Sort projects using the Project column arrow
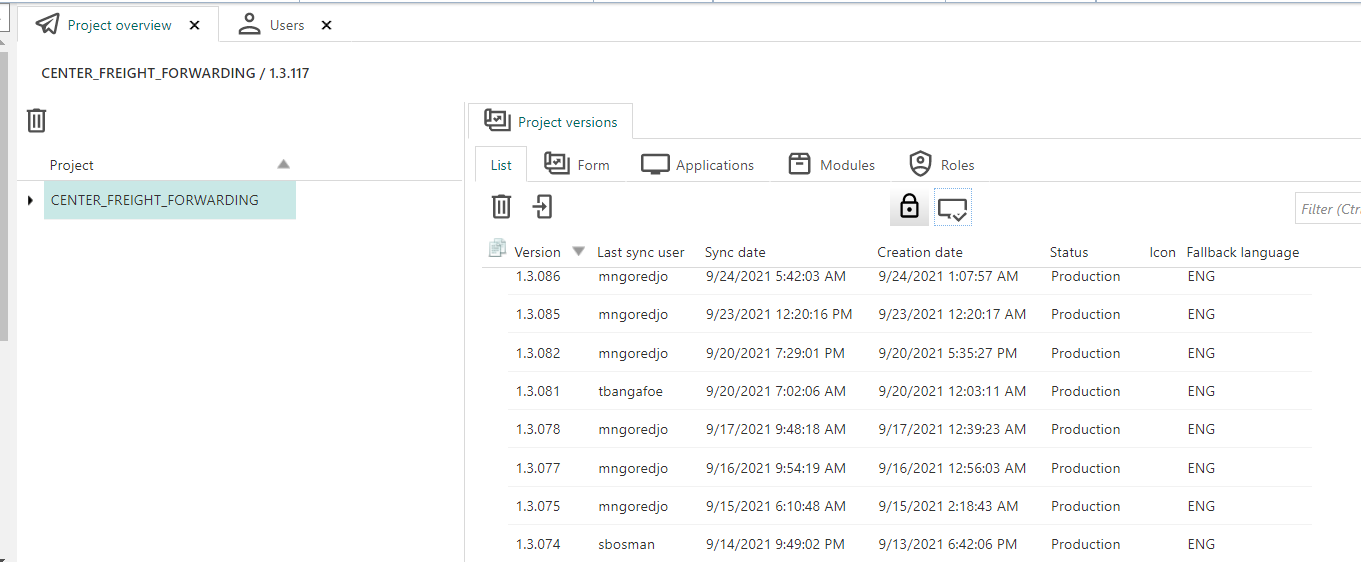1361x562 pixels. click(283, 164)
